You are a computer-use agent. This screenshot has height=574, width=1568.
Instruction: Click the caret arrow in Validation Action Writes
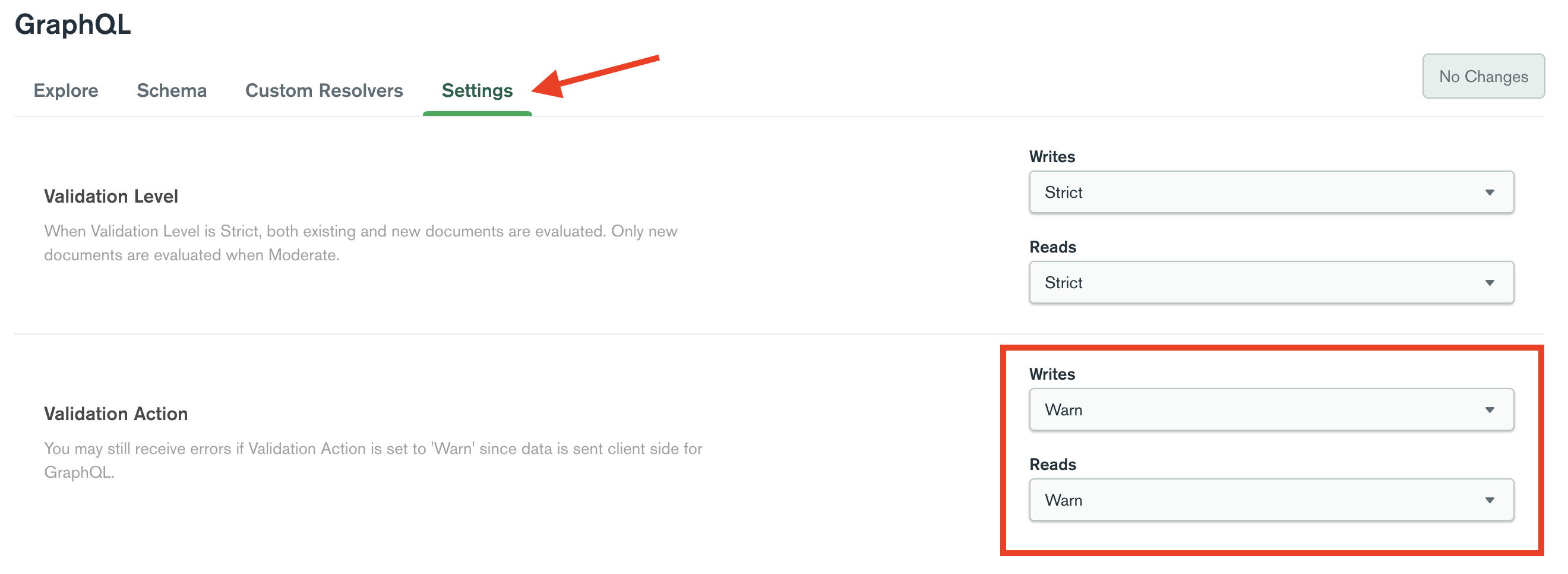pos(1490,409)
